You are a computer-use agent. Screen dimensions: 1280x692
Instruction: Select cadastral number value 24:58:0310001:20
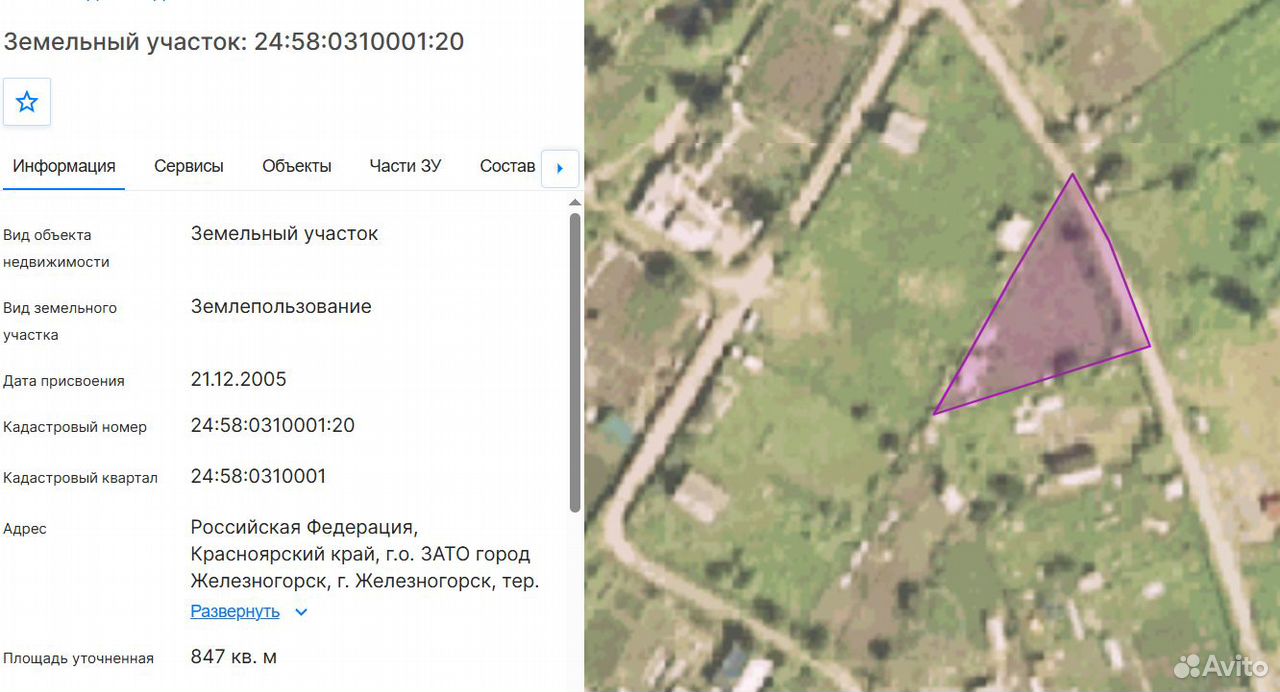click(273, 425)
